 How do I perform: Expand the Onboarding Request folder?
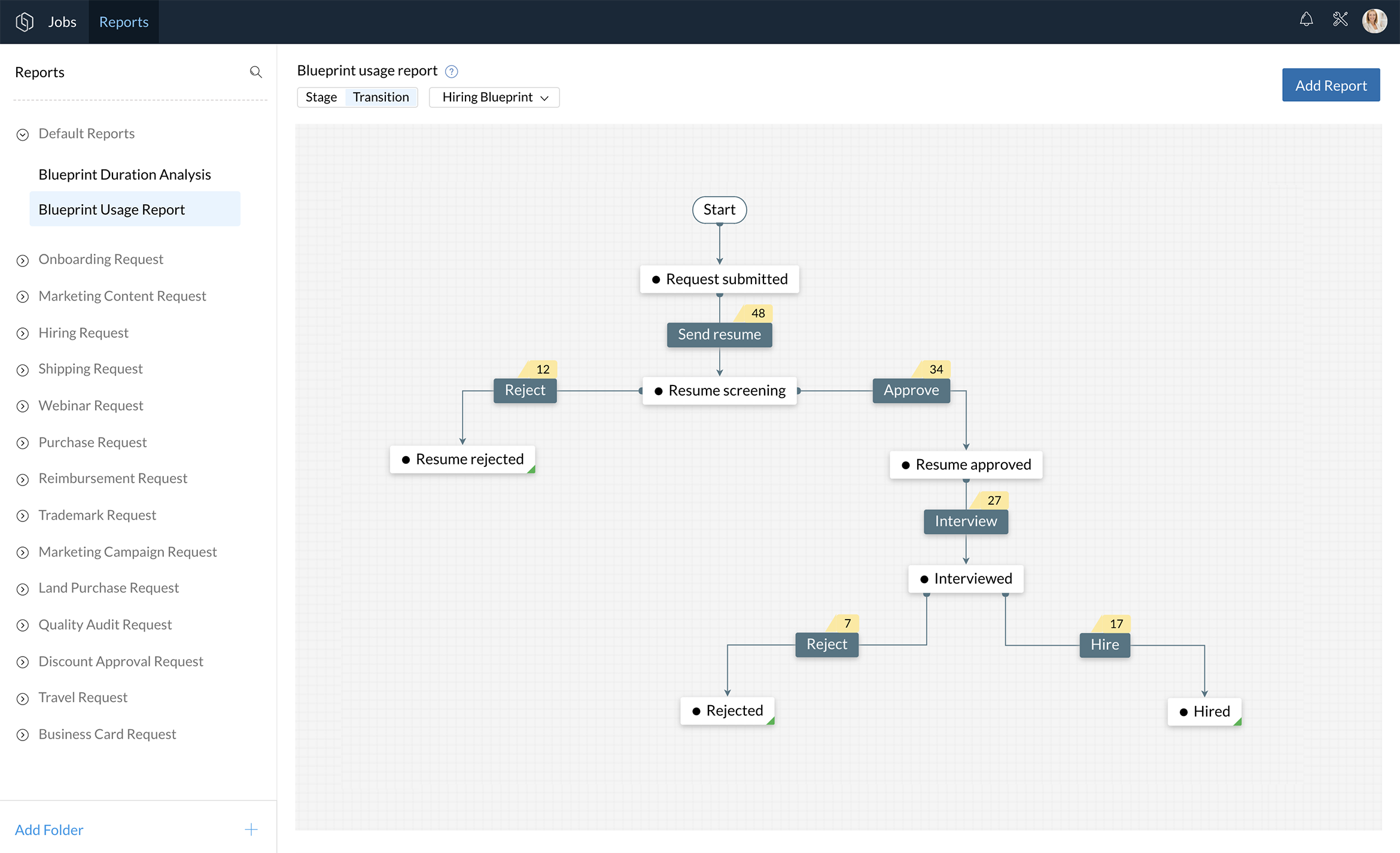tap(23, 260)
